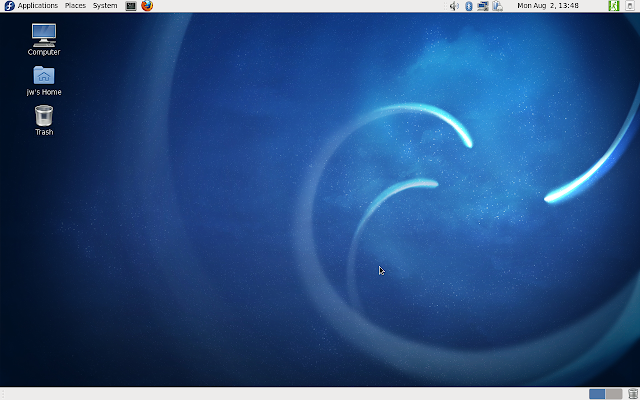Viewport: 640px width, 400px height.
Task: Click the network connection tray icon
Action: [x=483, y=6]
